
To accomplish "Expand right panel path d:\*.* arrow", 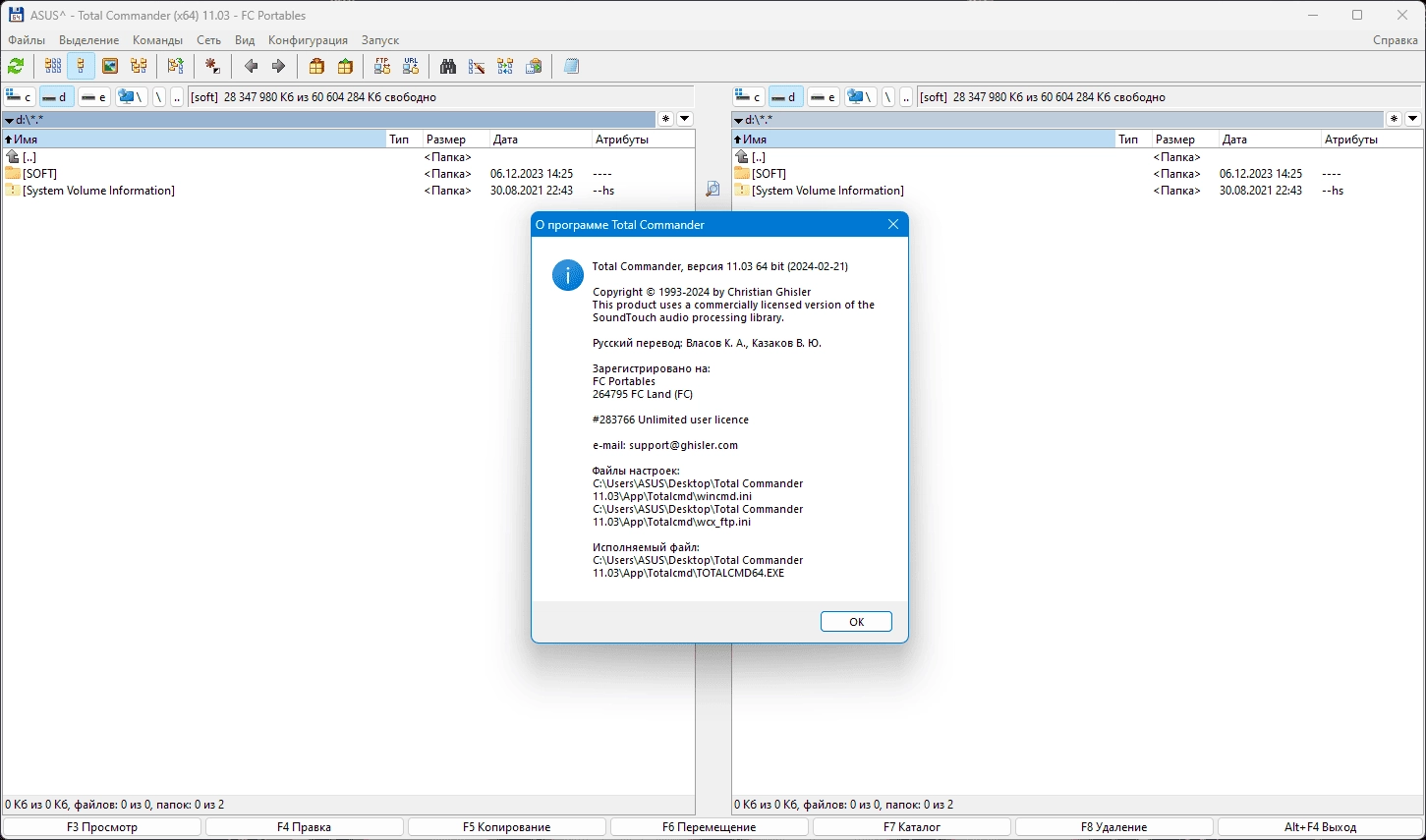I will 738,120.
